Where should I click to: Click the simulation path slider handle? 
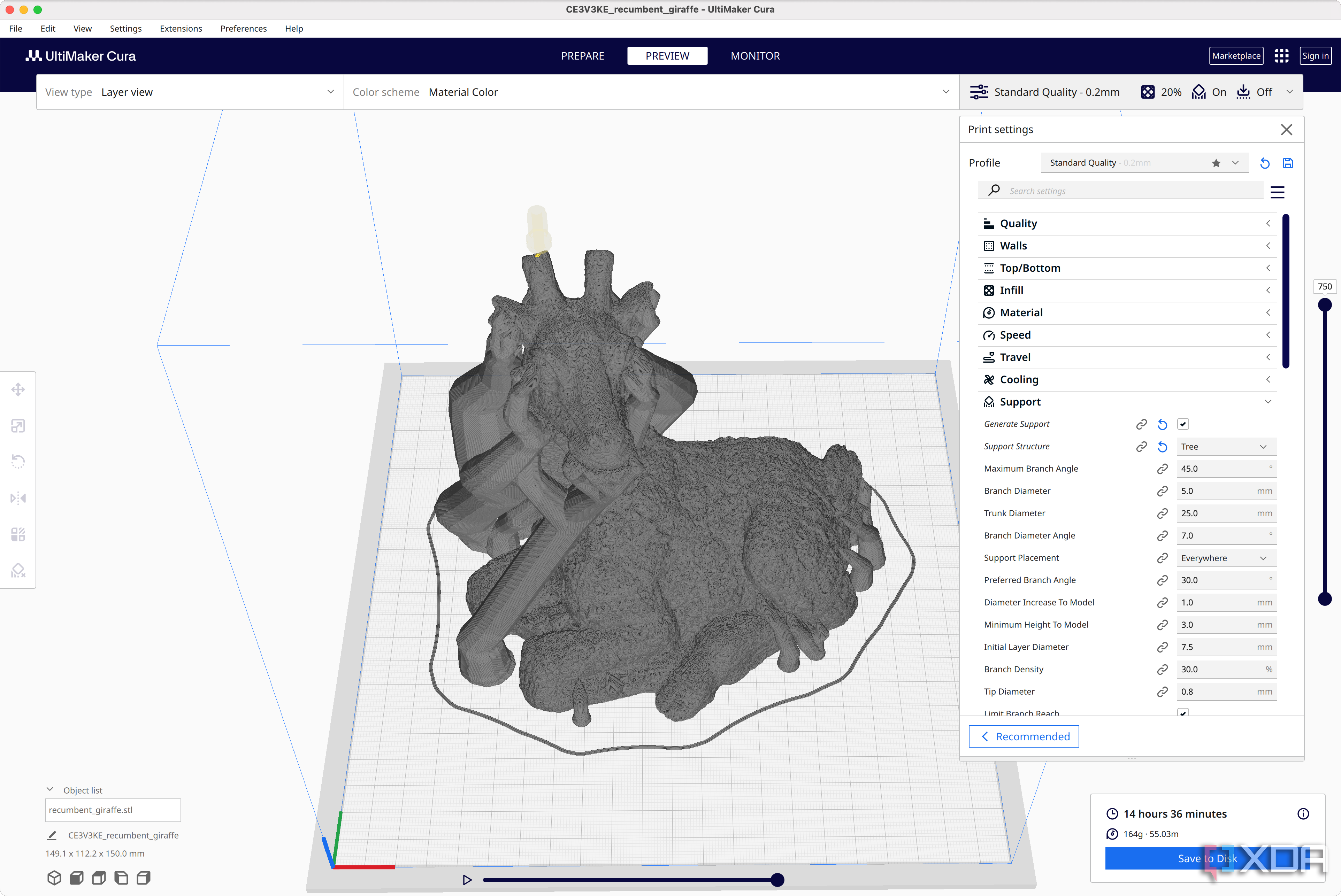click(x=777, y=880)
